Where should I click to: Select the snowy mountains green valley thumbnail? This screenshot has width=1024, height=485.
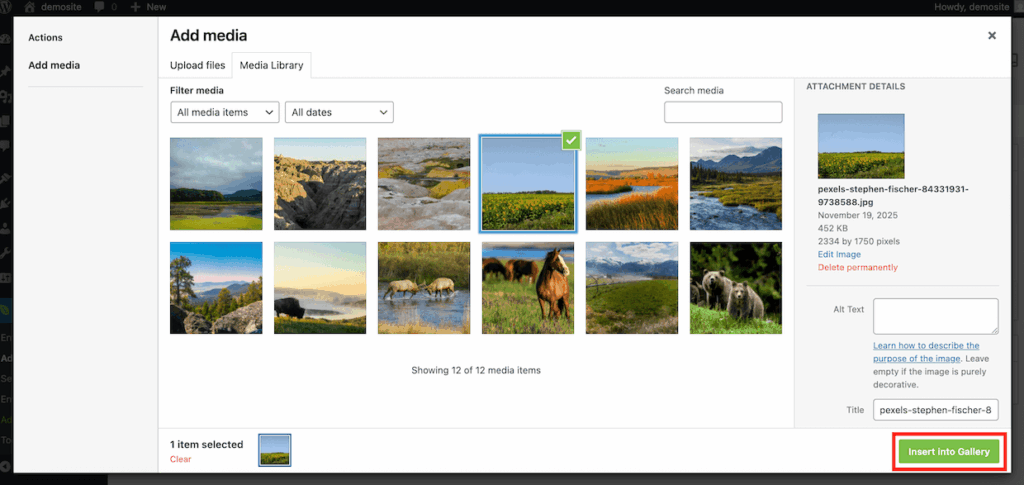click(632, 288)
